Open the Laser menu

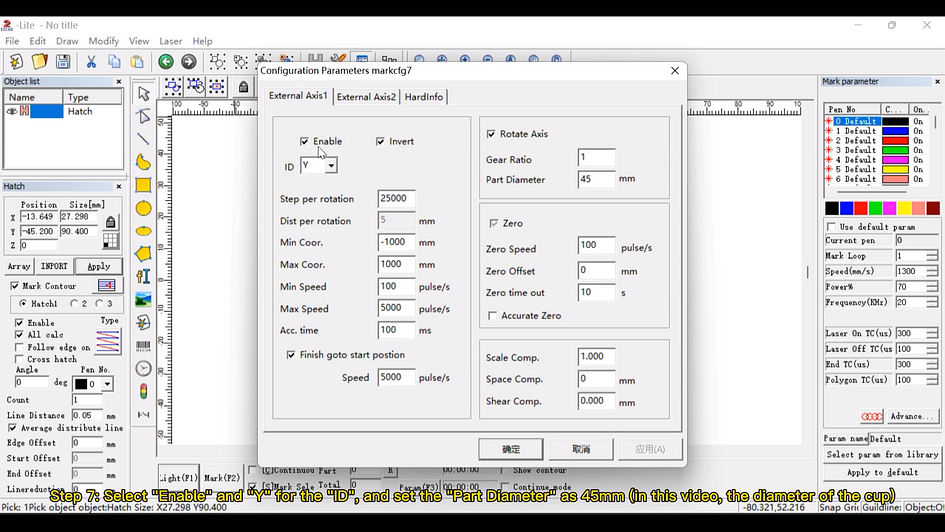[x=171, y=41]
